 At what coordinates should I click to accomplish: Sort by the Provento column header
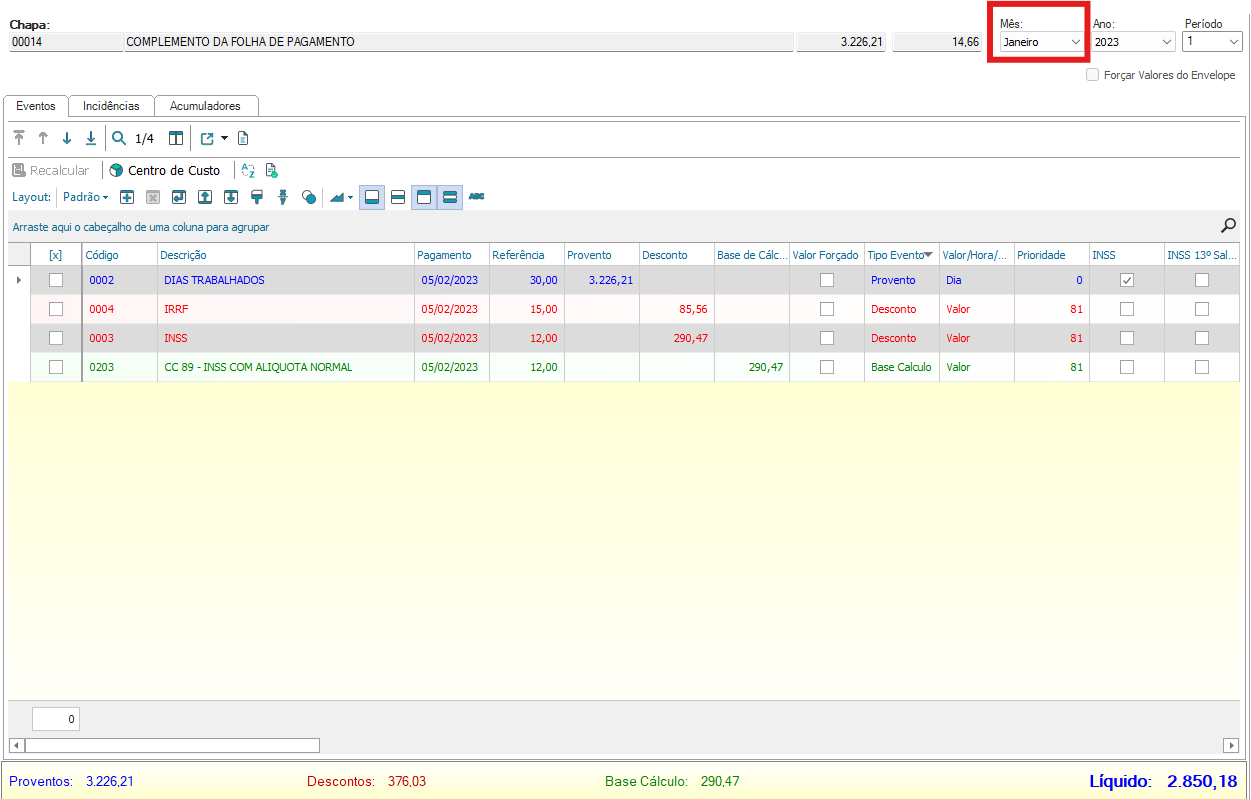[x=601, y=255]
